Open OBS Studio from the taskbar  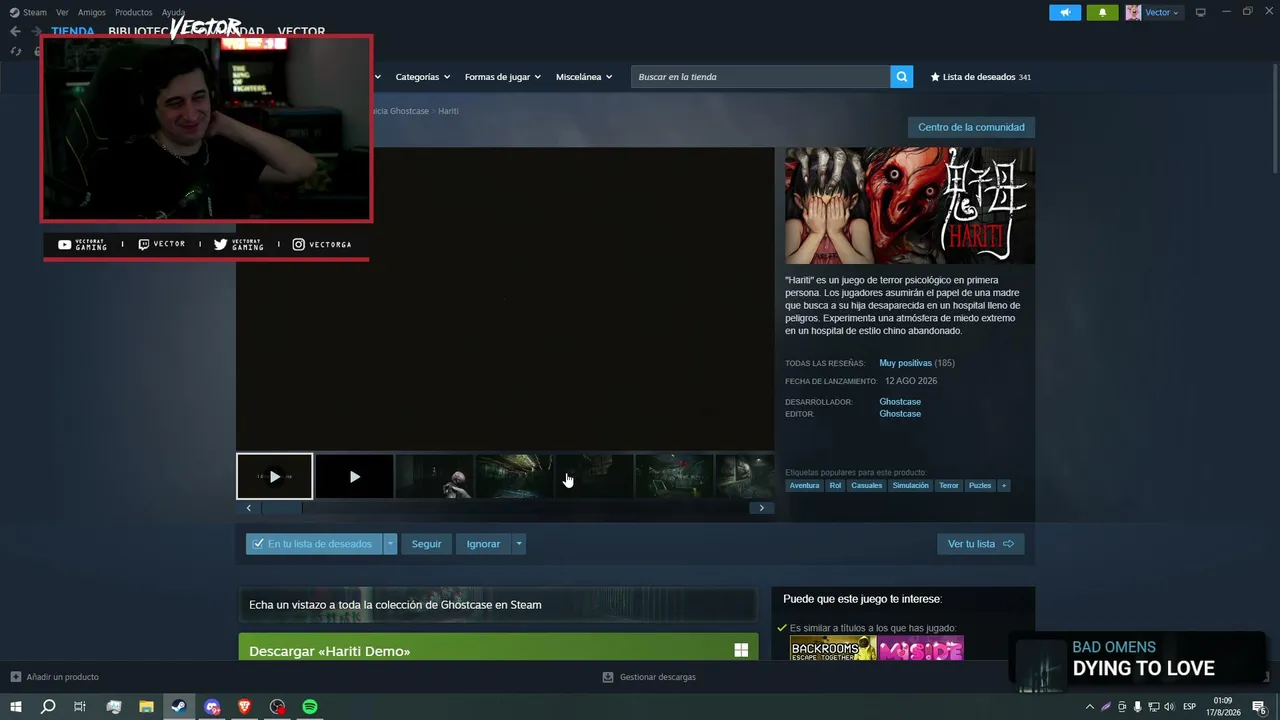(278, 706)
